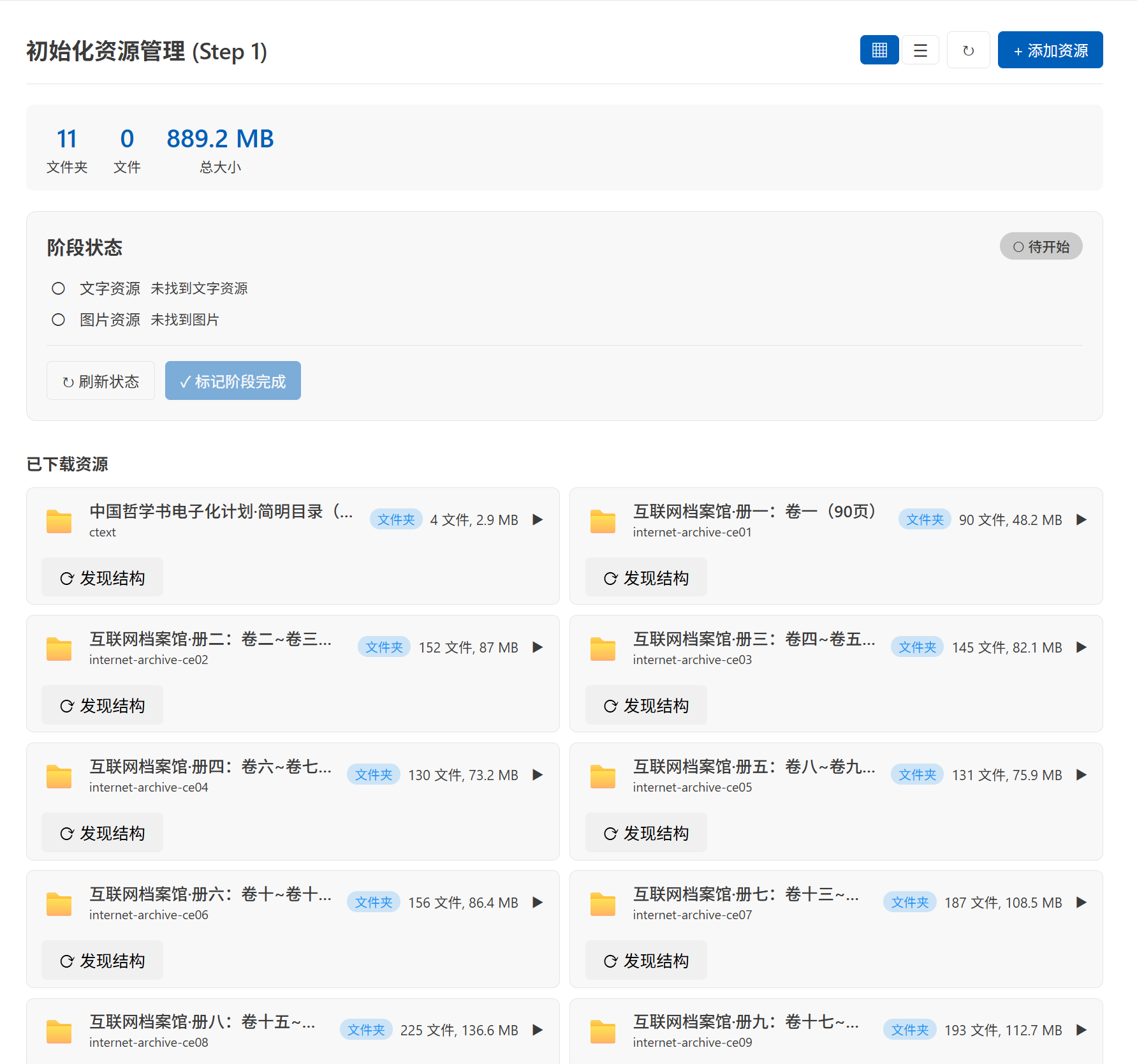The height and width of the screenshot is (1064, 1137).
Task: Select the 图片资源 status circle
Action: click(58, 320)
